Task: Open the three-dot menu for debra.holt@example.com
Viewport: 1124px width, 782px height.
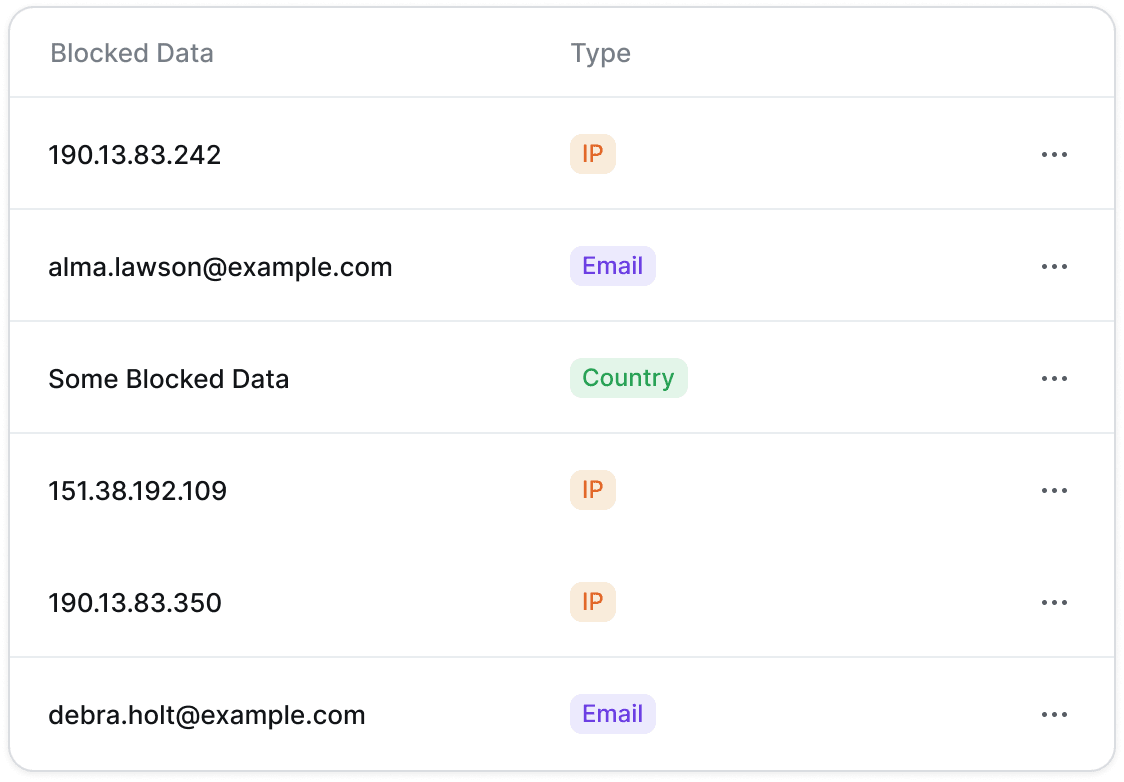Action: click(1054, 714)
